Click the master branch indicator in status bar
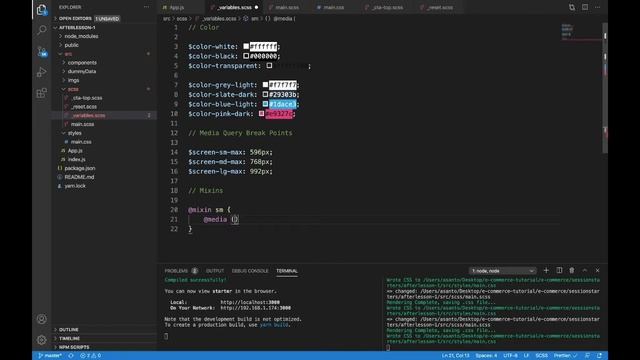The height and width of the screenshot is (360, 640). (x=50, y=356)
